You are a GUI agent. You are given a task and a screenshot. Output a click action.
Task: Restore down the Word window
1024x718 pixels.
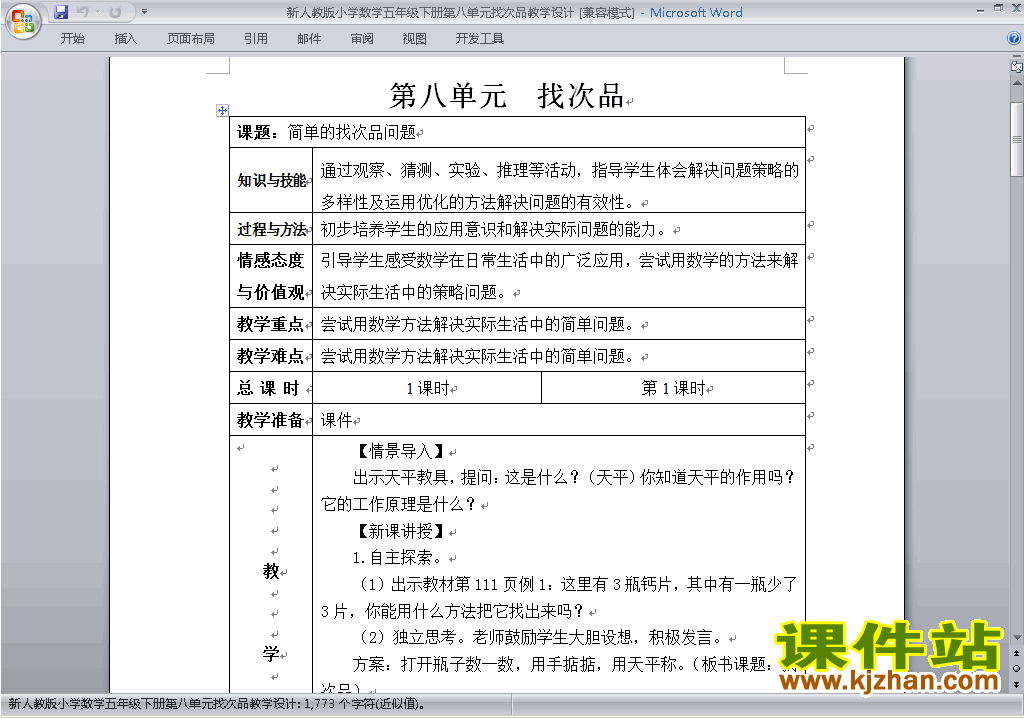998,8
